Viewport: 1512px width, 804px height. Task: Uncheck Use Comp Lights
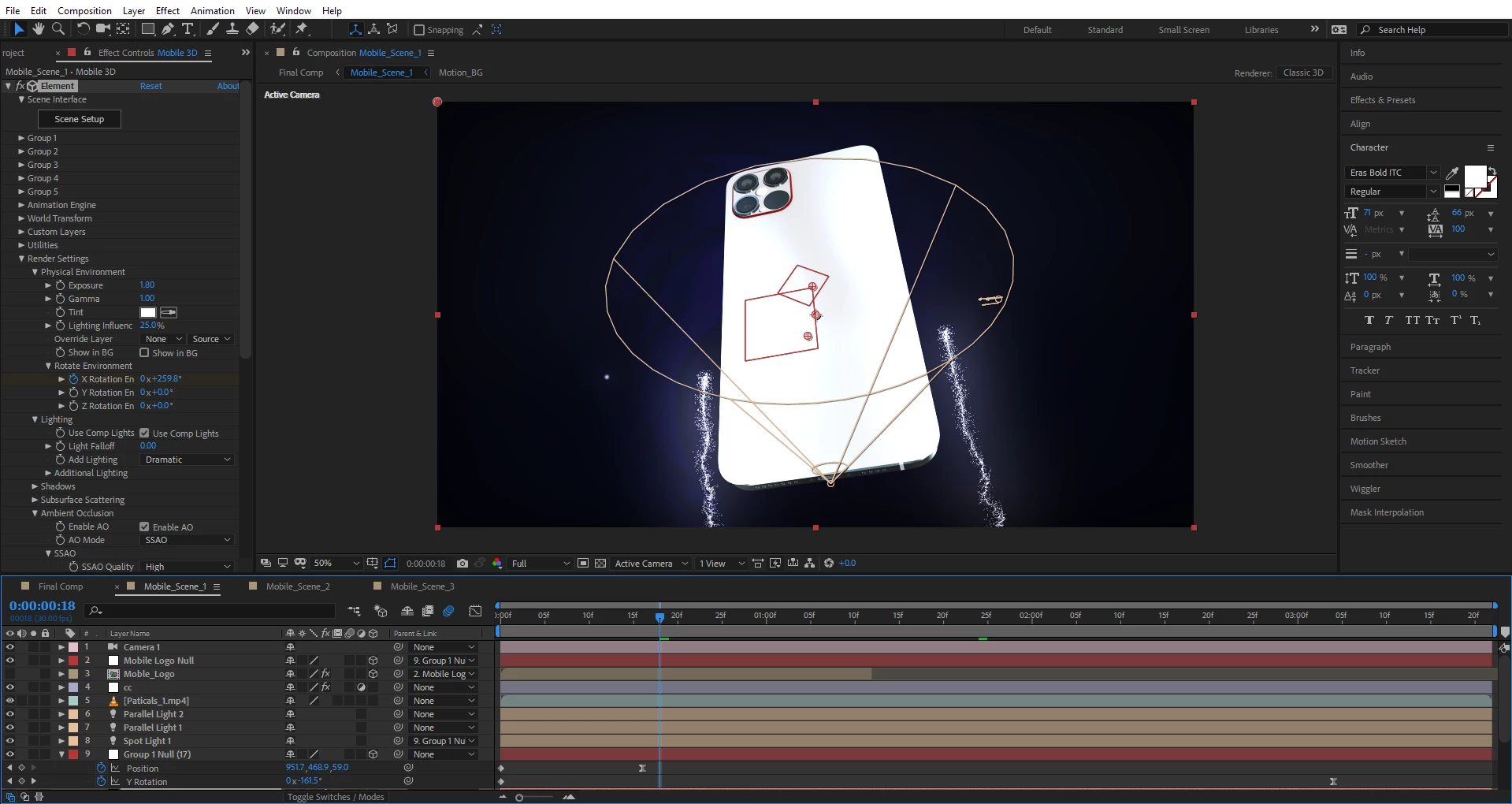[144, 434]
